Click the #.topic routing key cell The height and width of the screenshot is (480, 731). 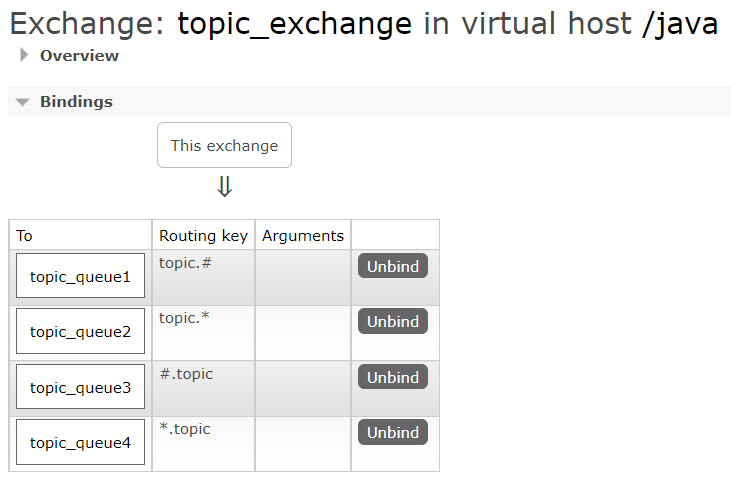tap(203, 388)
